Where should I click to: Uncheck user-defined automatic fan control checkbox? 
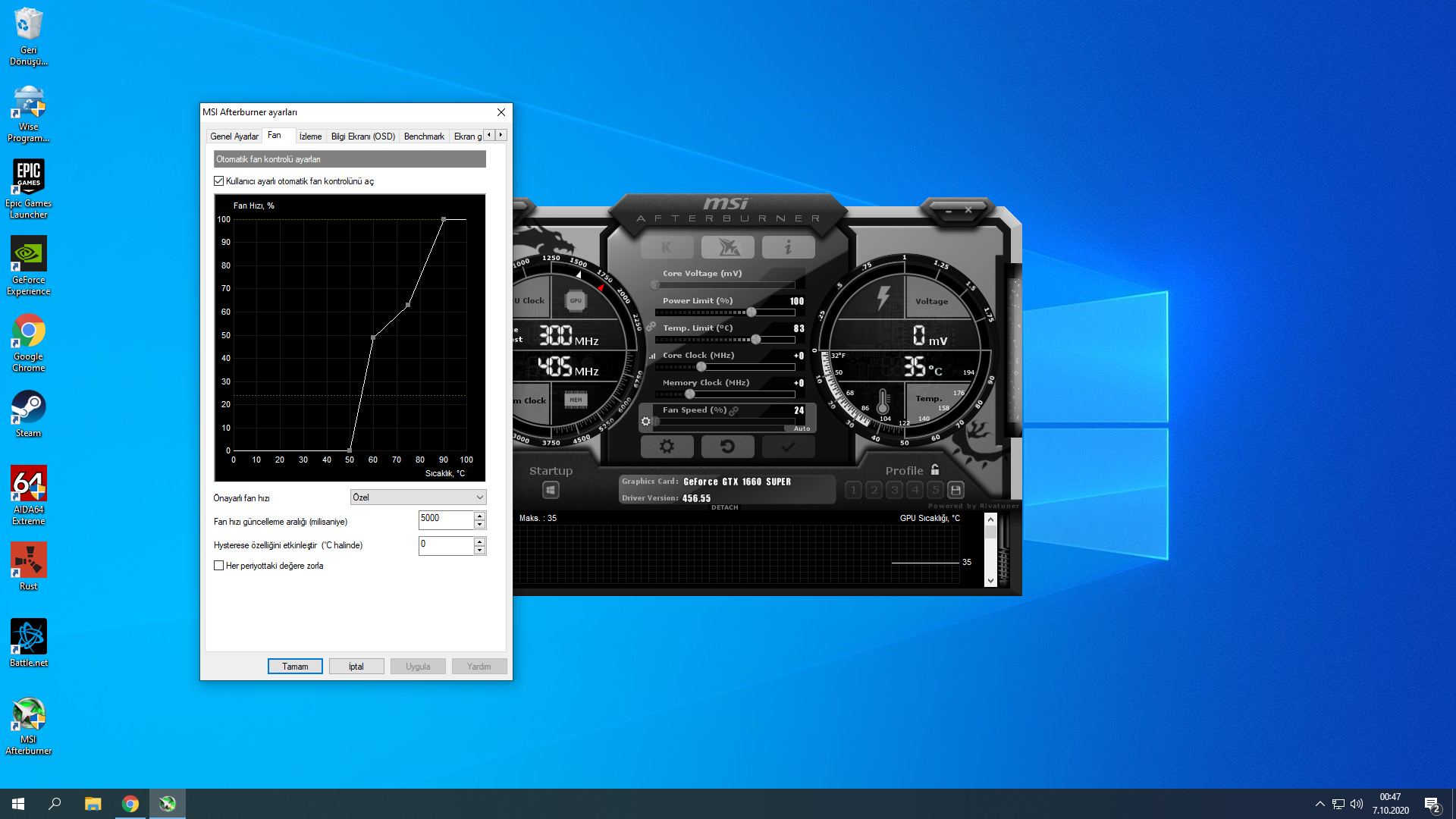click(x=219, y=181)
